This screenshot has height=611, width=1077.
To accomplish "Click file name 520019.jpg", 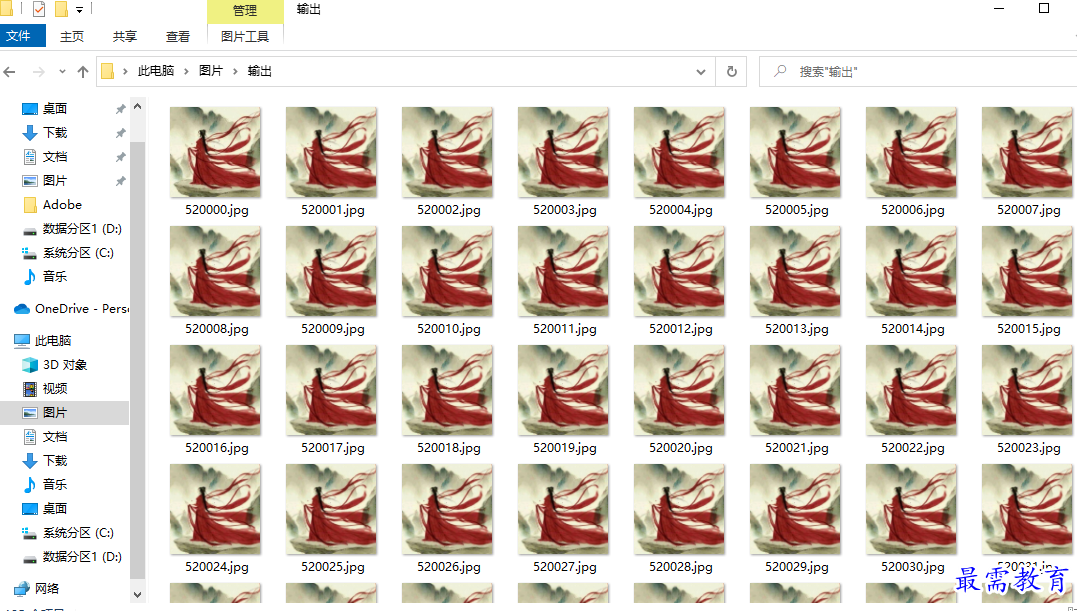I will click(565, 448).
